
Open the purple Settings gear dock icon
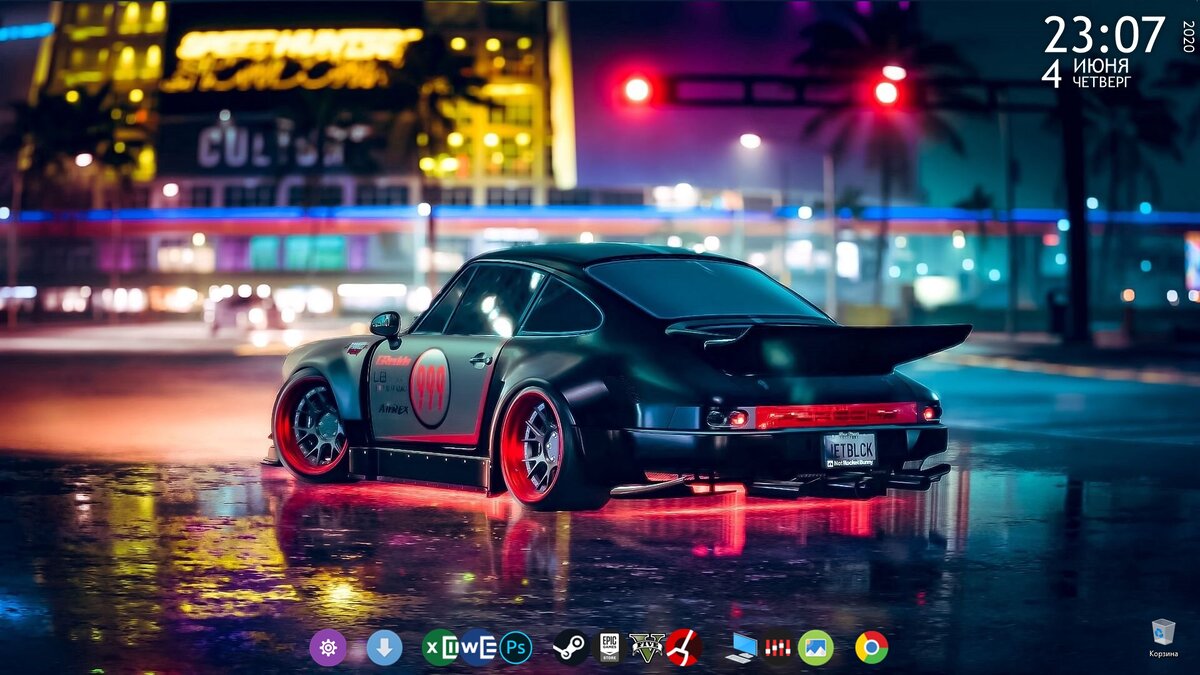327,648
